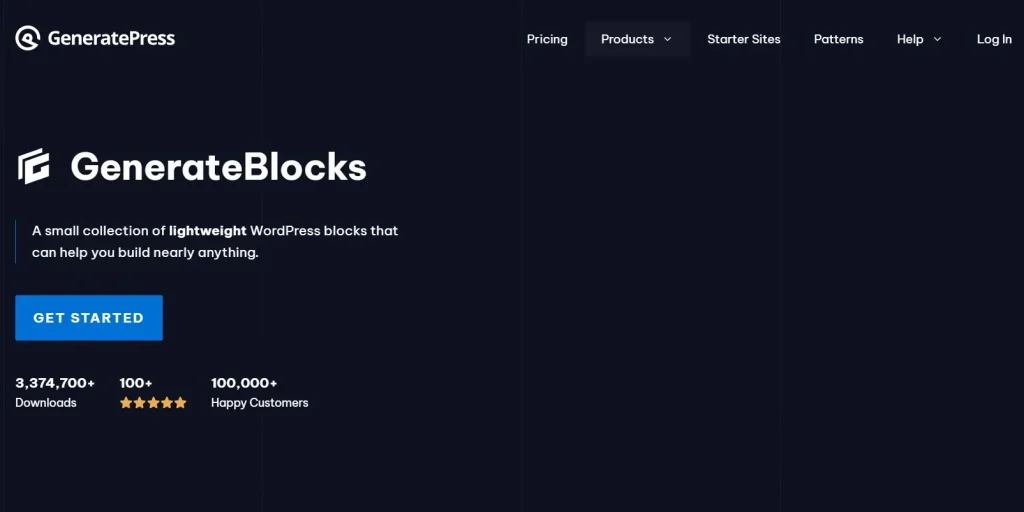Expand the Products dropdown chevron
Screen dimensions: 1024x512
[x=667, y=39]
